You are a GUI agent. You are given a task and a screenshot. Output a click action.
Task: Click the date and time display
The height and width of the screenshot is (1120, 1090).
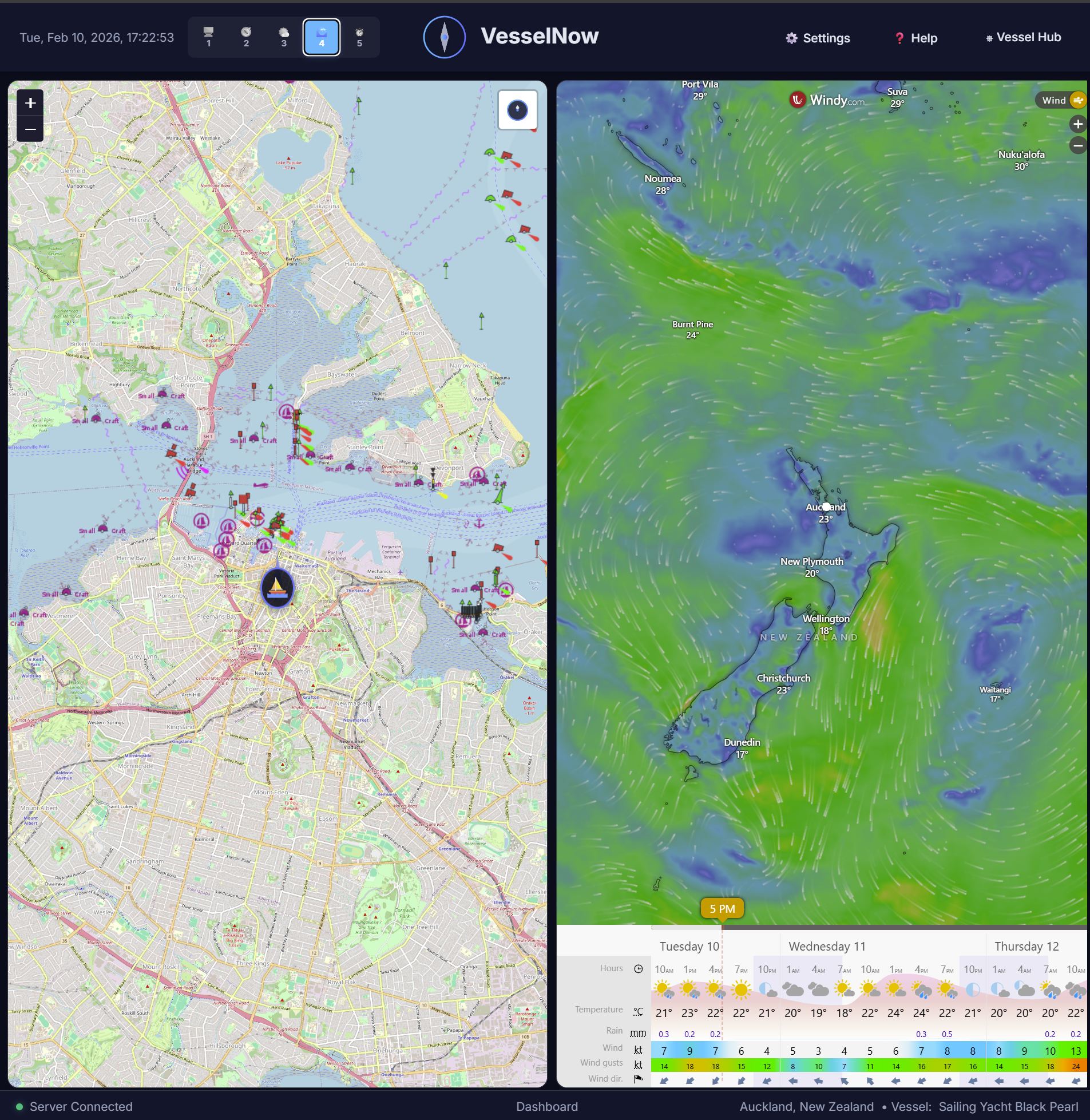click(97, 37)
